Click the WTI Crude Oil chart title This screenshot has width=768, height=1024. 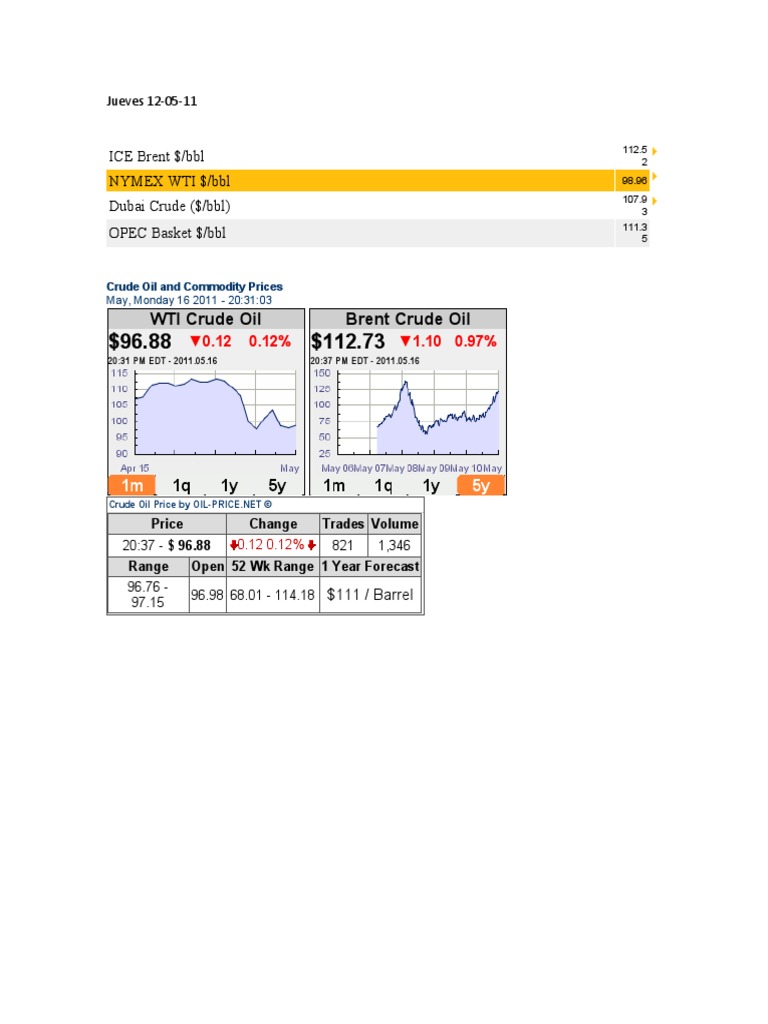pos(206,319)
